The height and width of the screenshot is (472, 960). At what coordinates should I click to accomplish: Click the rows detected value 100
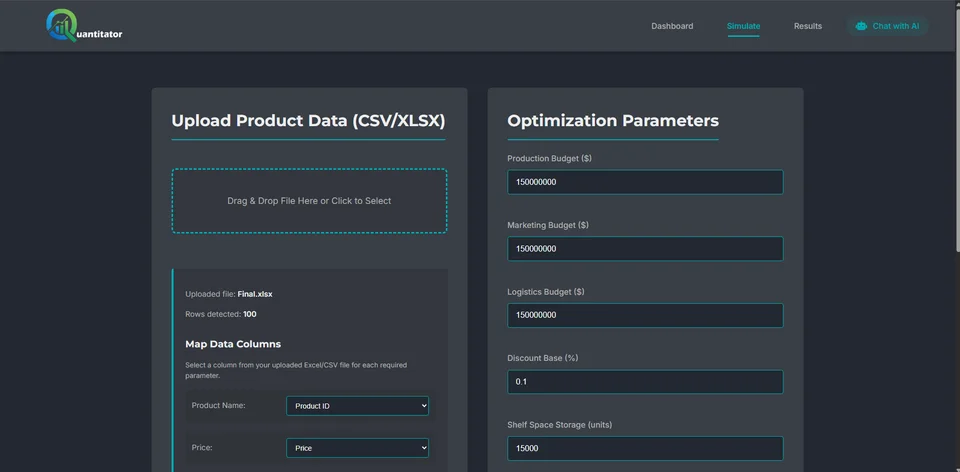(x=250, y=315)
